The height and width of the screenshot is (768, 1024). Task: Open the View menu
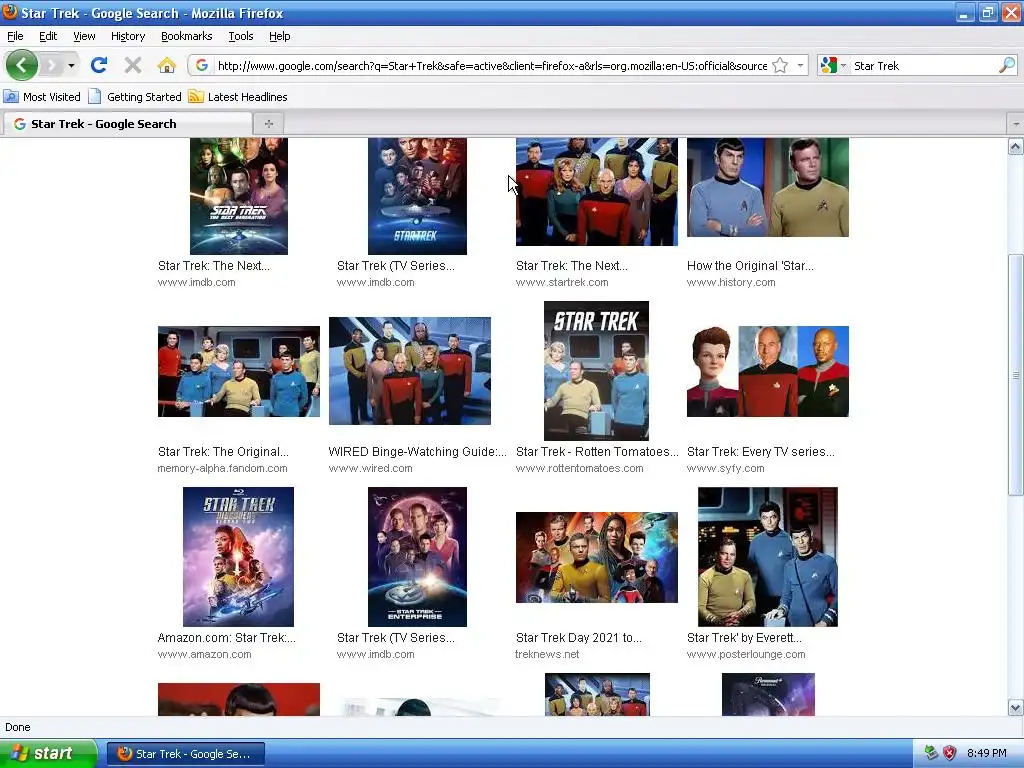coord(84,36)
